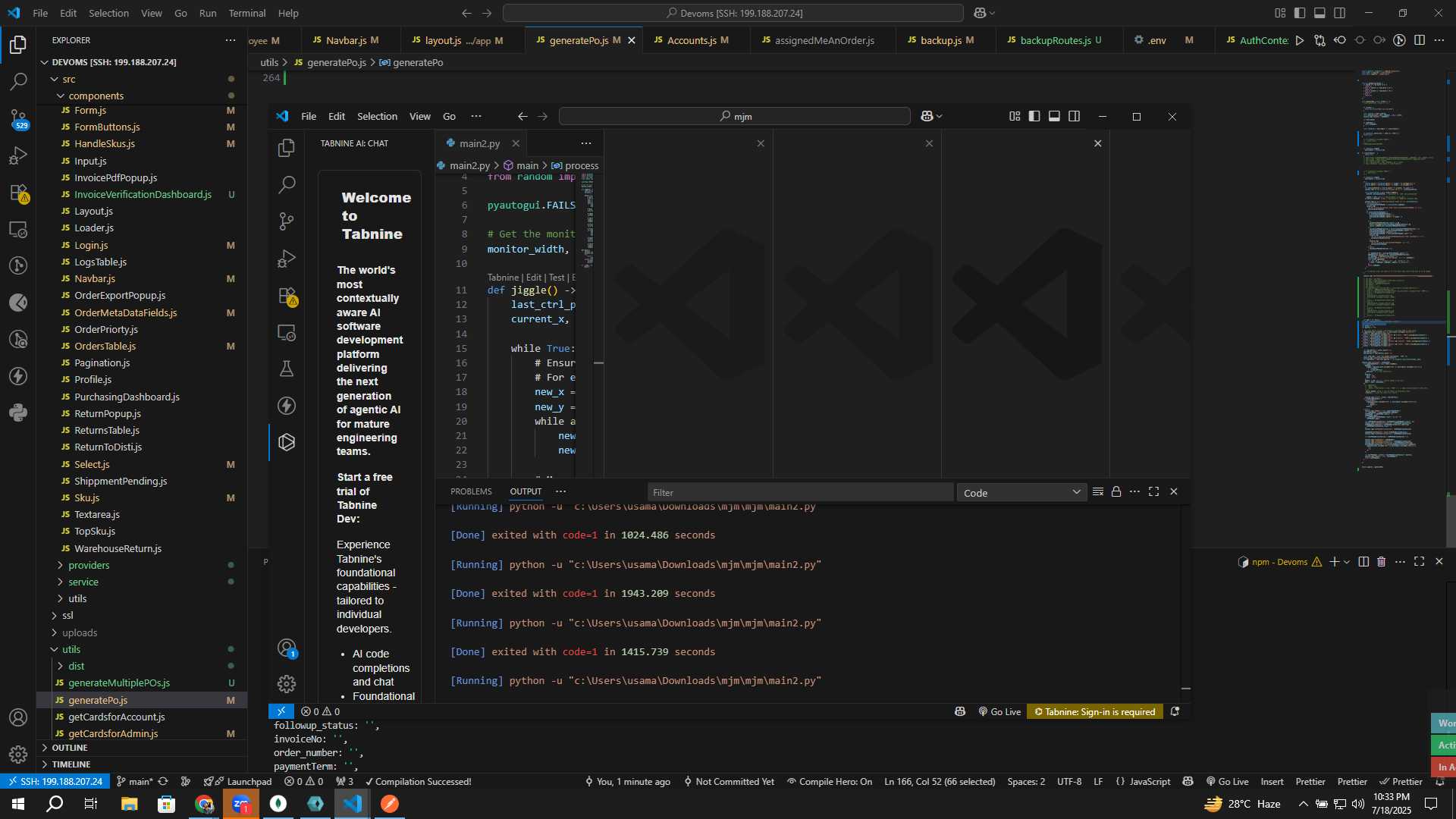Open Python extension icon in outer activity bar
Image resolution: width=1456 pixels, height=819 pixels.
pos(18,413)
